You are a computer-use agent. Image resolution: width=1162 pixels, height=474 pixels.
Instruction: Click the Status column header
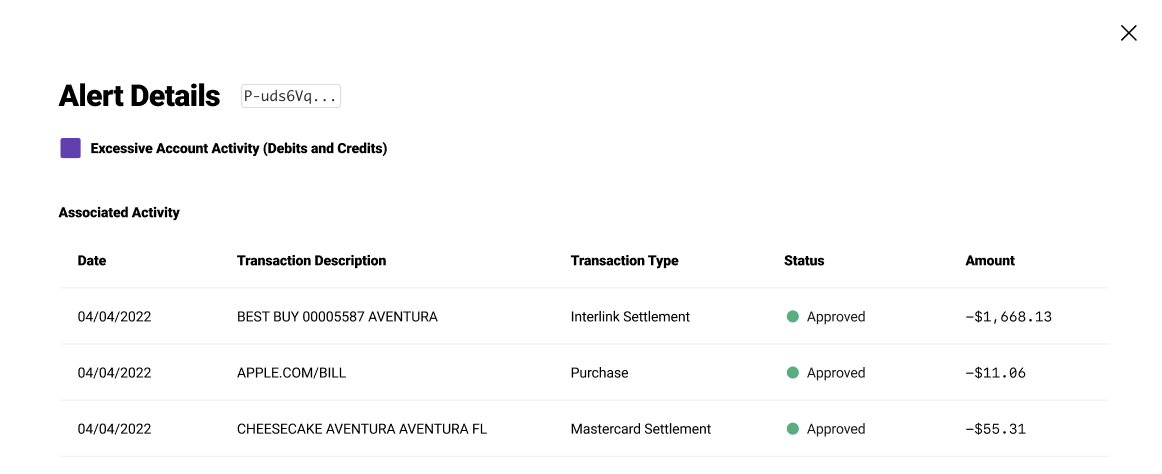click(x=804, y=261)
